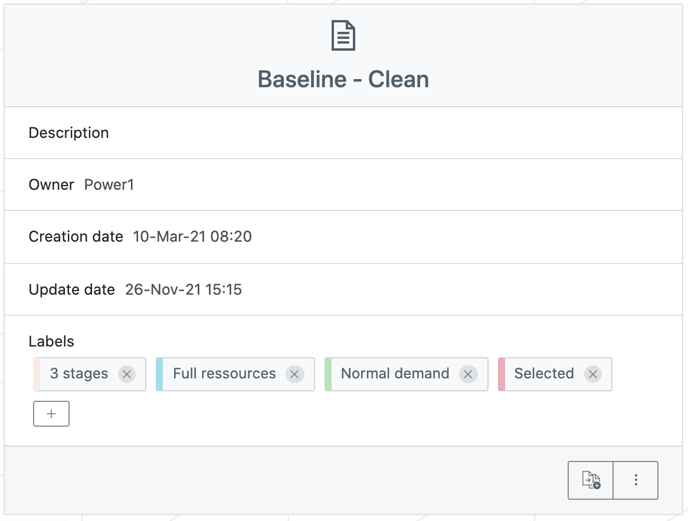Click the document export icon button

coord(591,480)
